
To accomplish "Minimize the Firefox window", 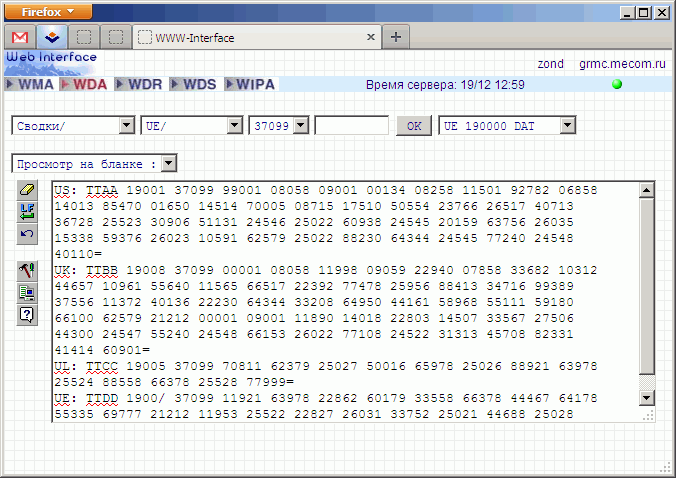I will (627, 13).
